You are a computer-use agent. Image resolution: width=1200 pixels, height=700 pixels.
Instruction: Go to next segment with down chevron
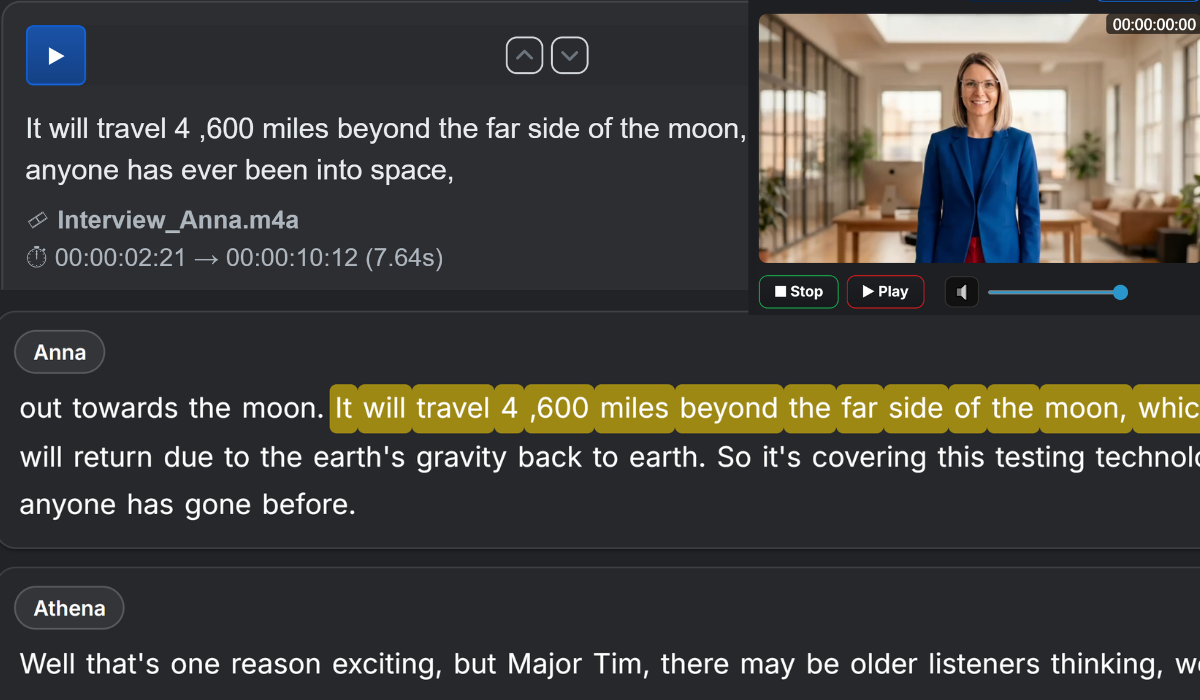click(570, 55)
